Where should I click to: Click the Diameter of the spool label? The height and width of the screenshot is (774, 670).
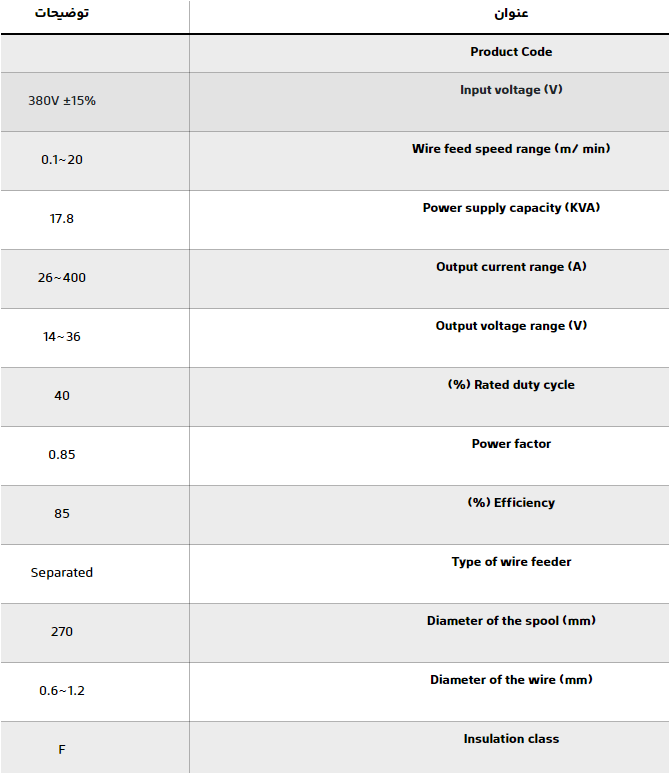click(x=511, y=621)
